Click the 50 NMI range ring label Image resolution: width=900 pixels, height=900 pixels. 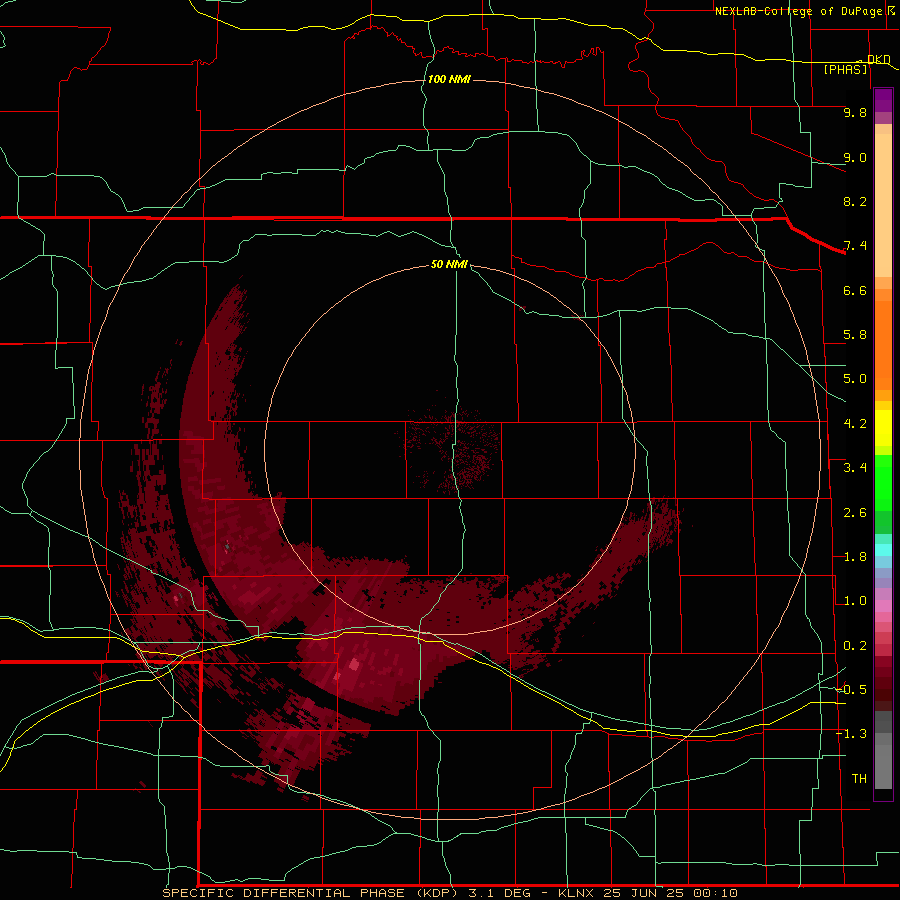[x=449, y=264]
